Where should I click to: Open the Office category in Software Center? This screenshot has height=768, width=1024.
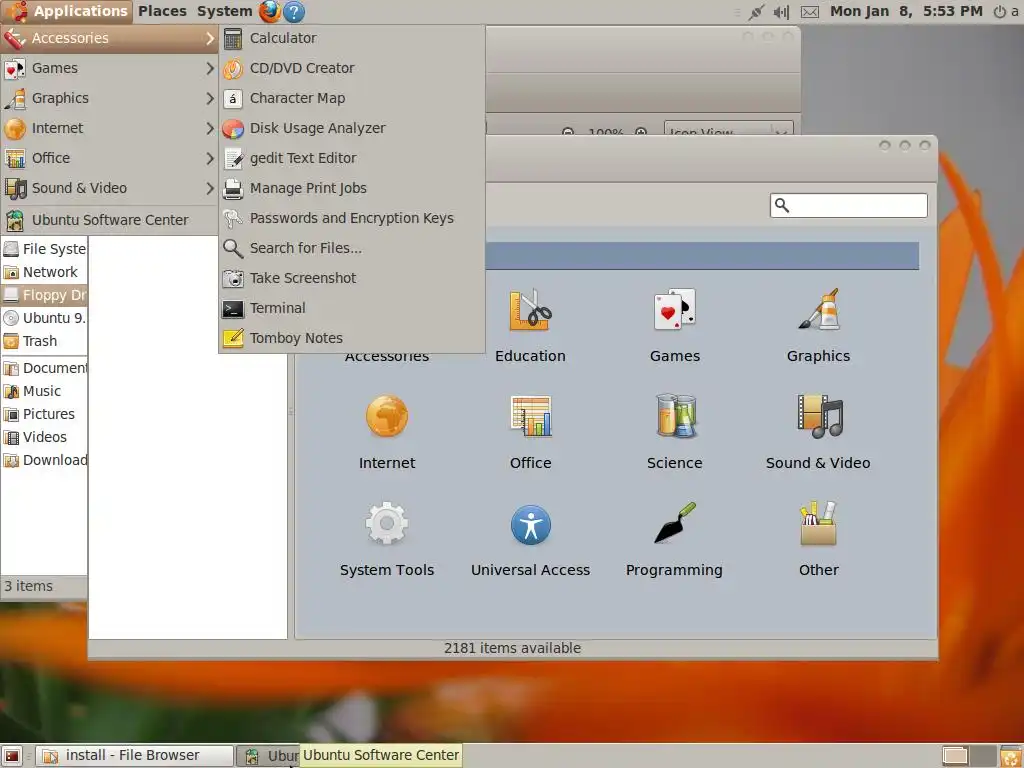coord(530,432)
